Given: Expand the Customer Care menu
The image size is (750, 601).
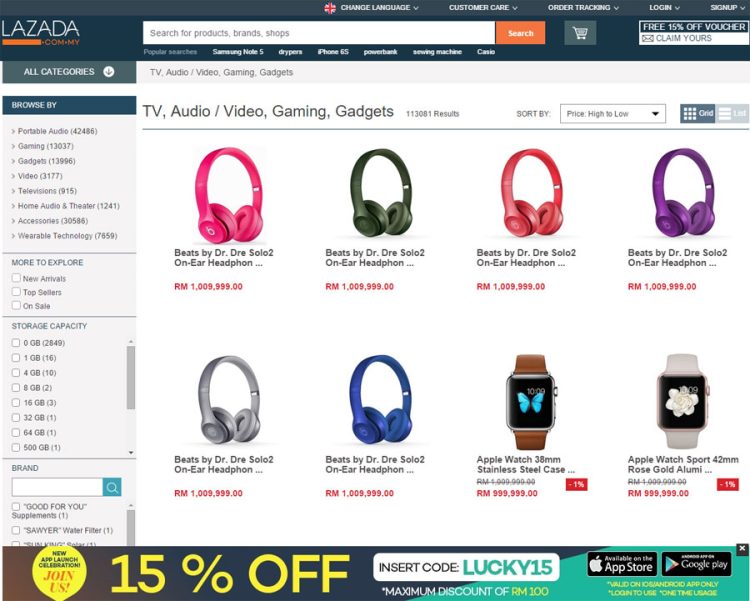Looking at the screenshot, I should coord(483,8).
